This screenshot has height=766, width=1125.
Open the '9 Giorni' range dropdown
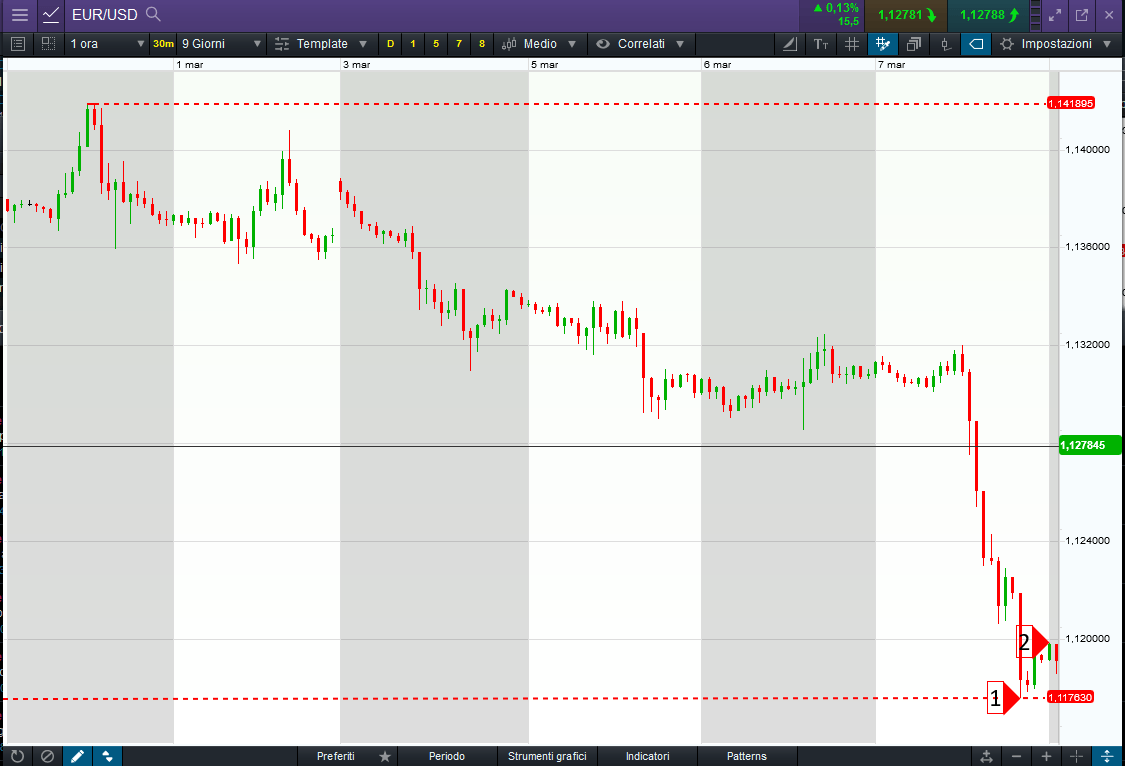[x=221, y=44]
